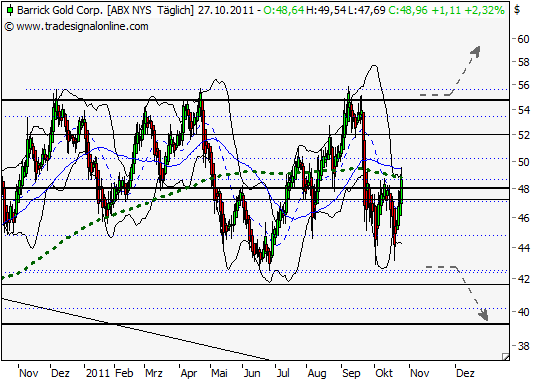533x380 pixels.
Task: Click the low price L:47,69
Action: tap(367, 10)
